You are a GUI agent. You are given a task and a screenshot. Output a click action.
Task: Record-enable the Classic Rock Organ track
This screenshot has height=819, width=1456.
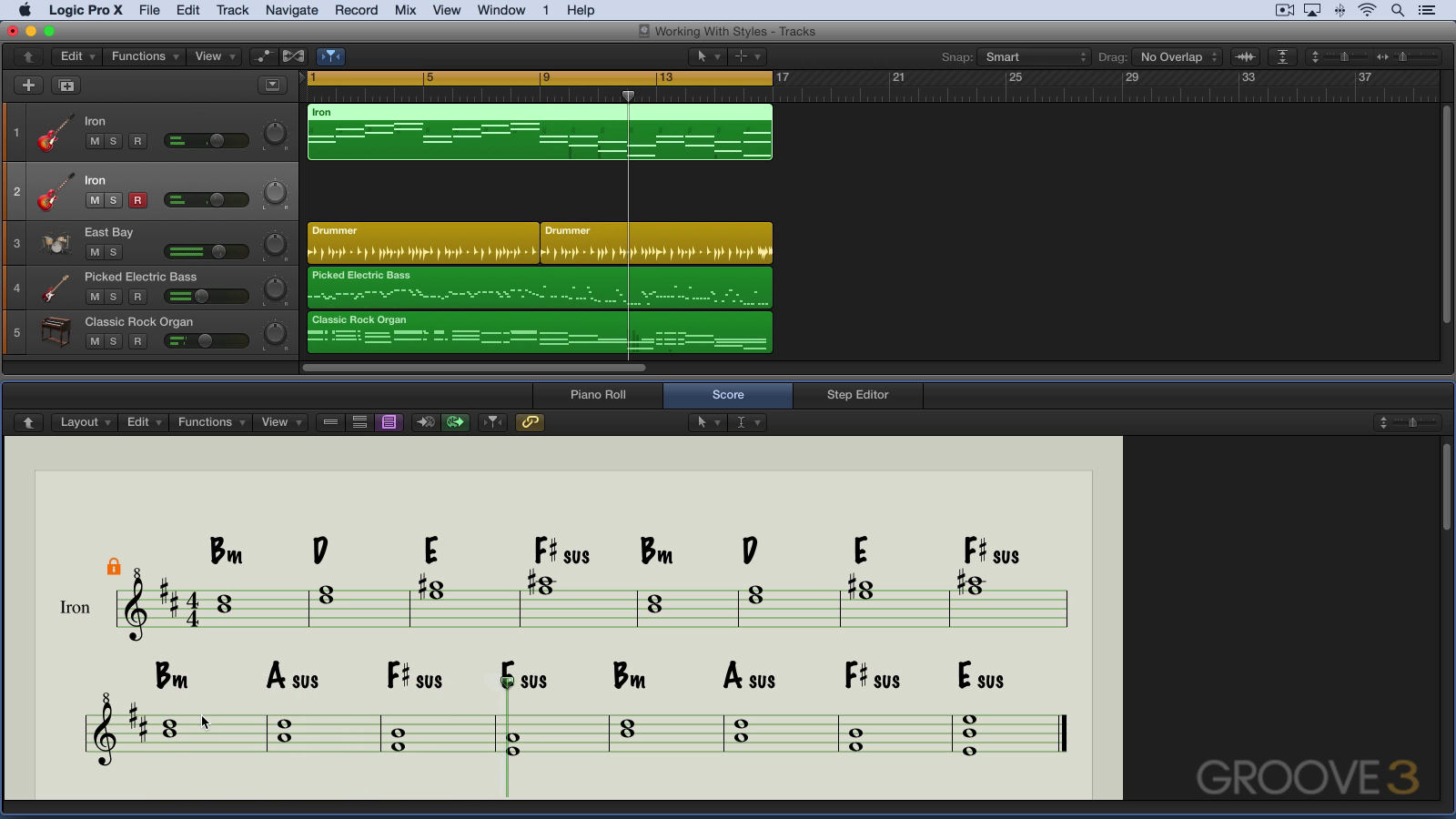coord(137,341)
